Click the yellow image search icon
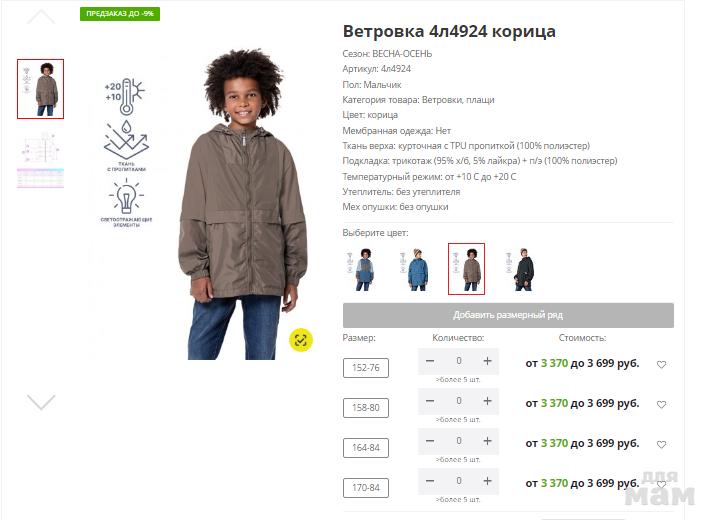The image size is (710, 520). pos(301,340)
